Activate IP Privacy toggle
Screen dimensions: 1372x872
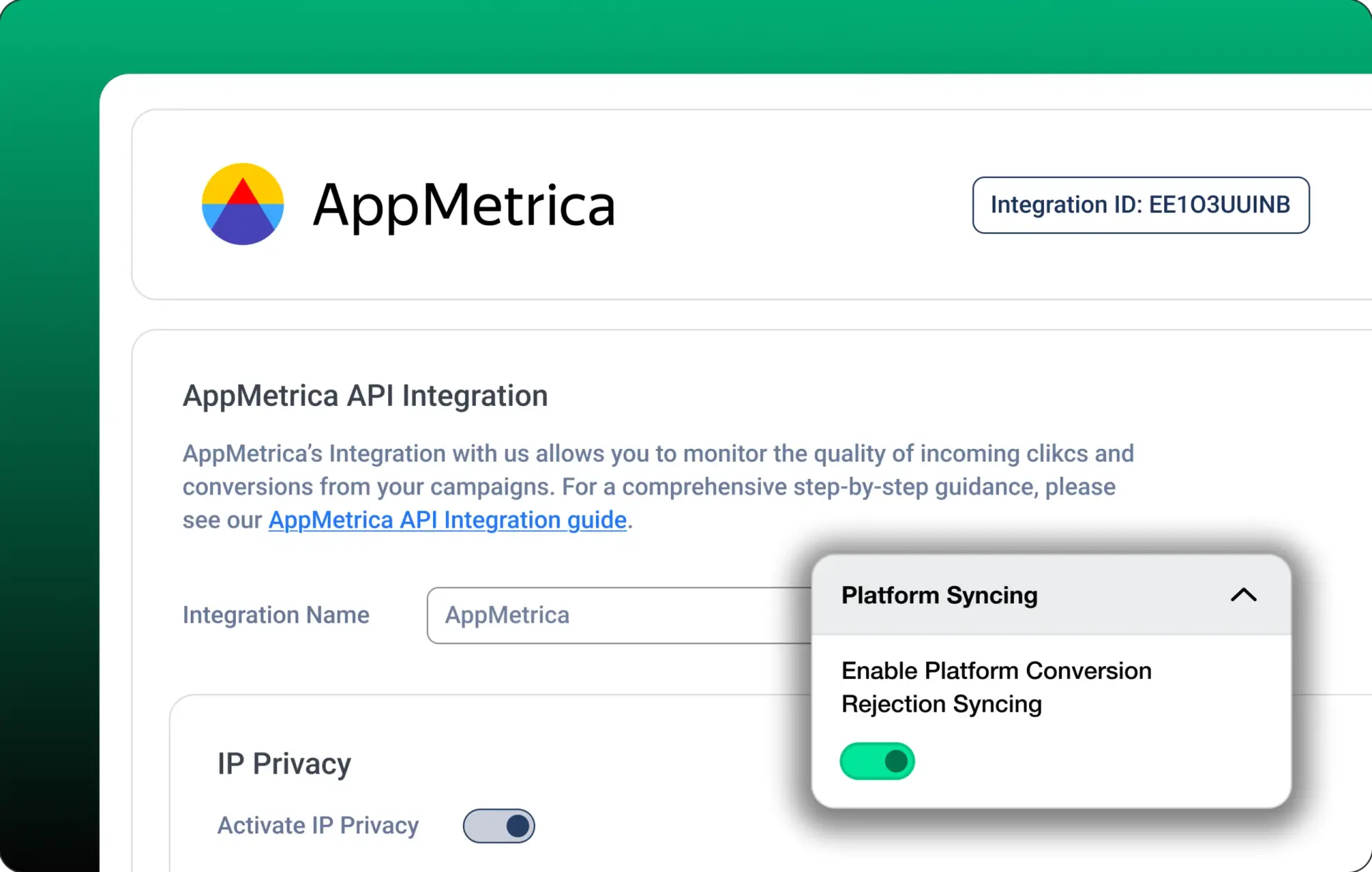(499, 826)
